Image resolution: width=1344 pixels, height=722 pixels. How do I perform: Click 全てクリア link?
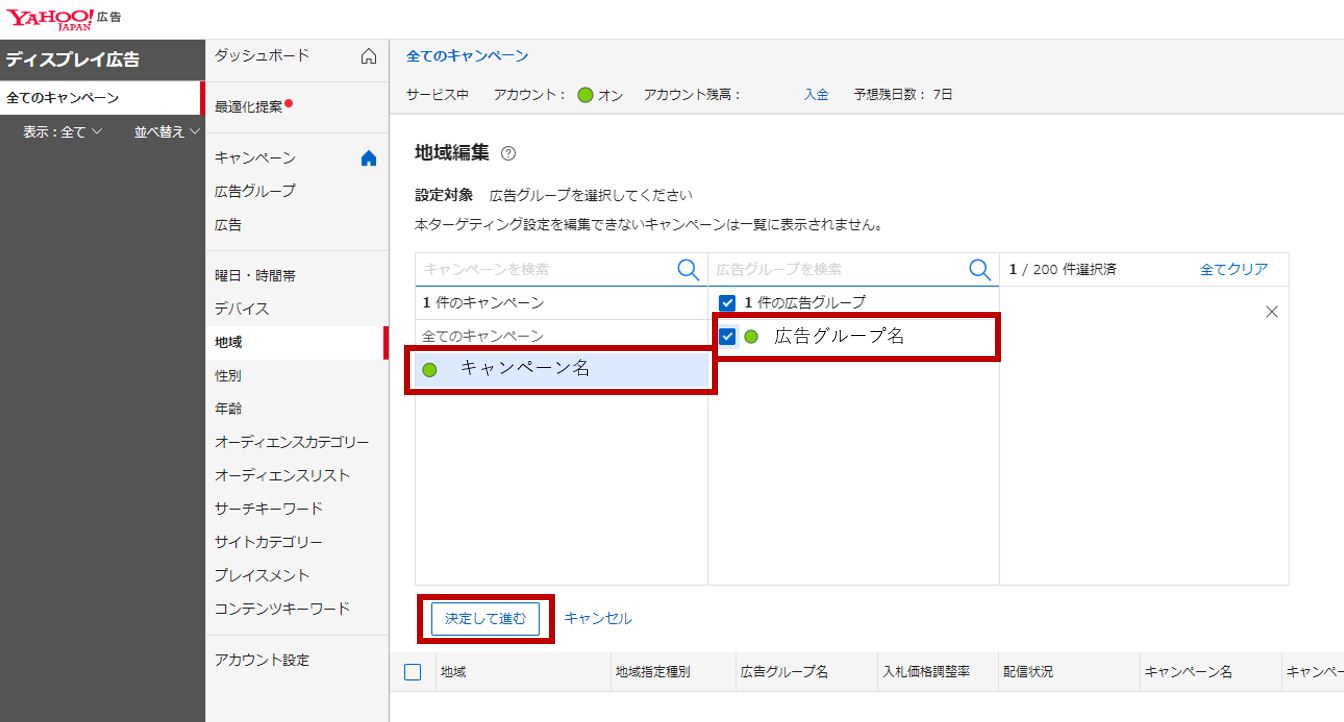click(1234, 269)
